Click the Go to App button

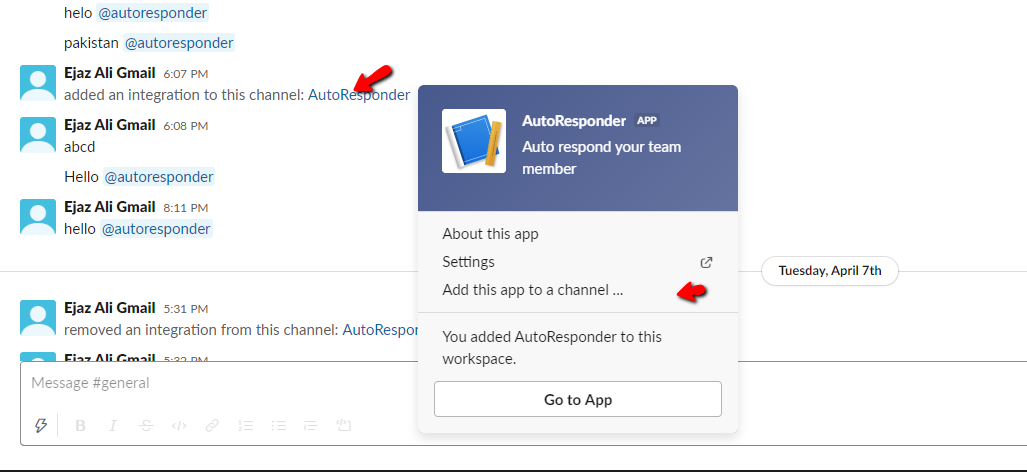point(578,399)
